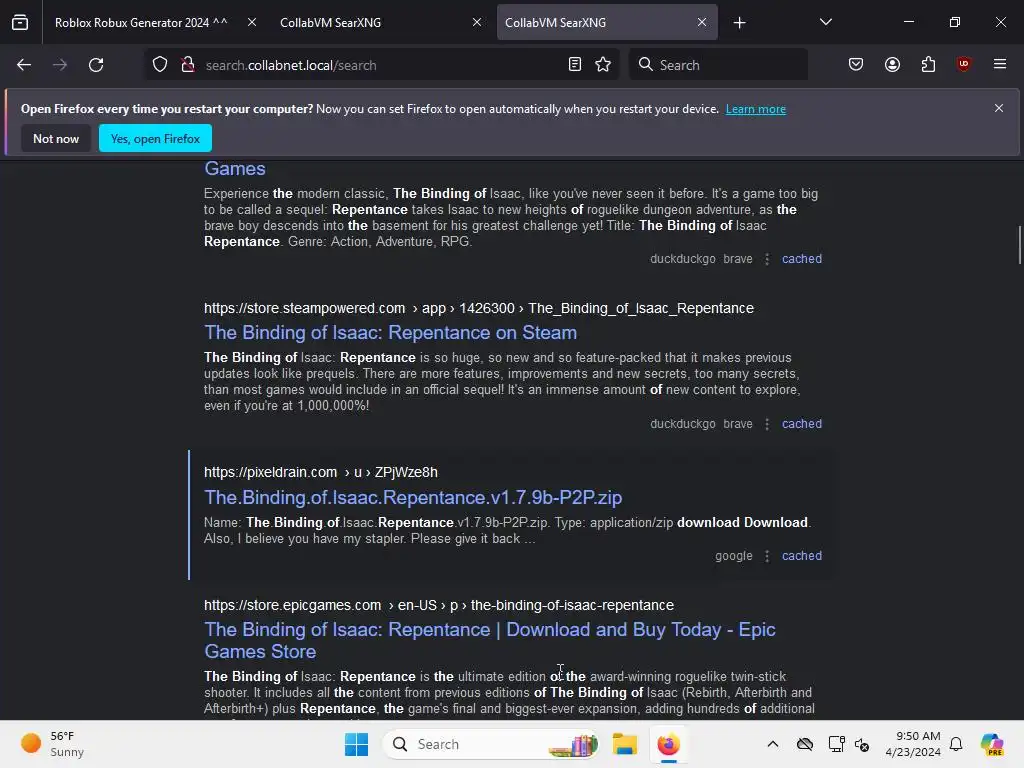Open notification bell in system tray

click(x=956, y=744)
